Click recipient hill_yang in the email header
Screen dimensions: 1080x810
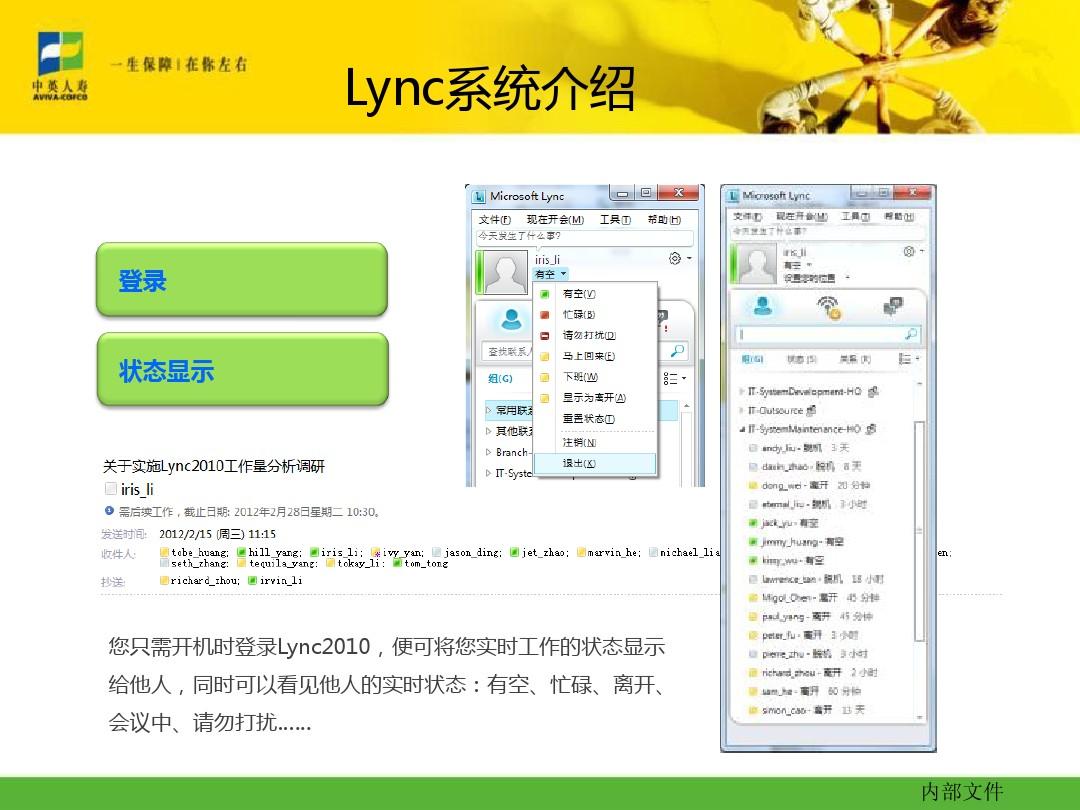pos(269,552)
